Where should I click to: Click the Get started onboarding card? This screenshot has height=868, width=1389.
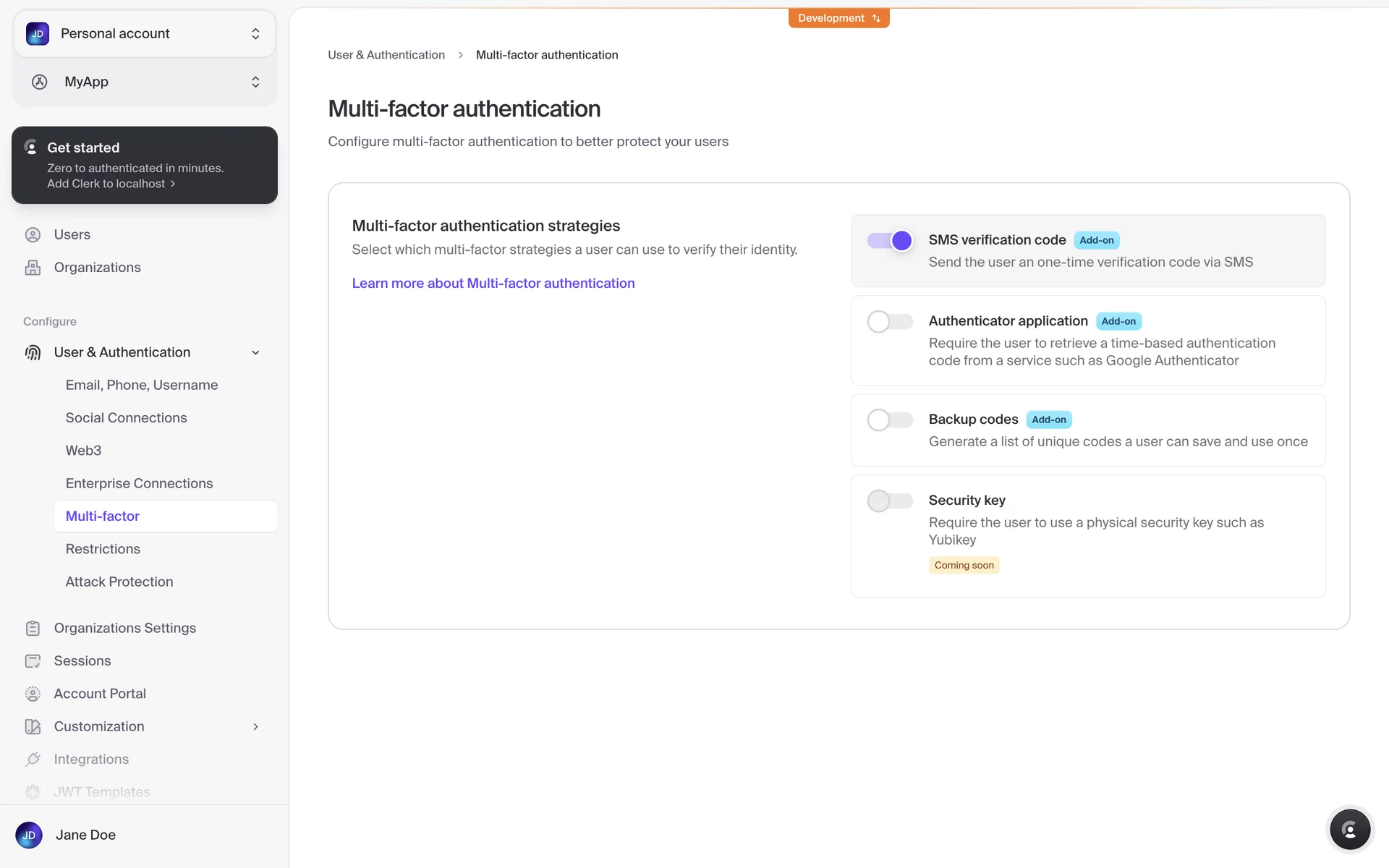pos(145,165)
